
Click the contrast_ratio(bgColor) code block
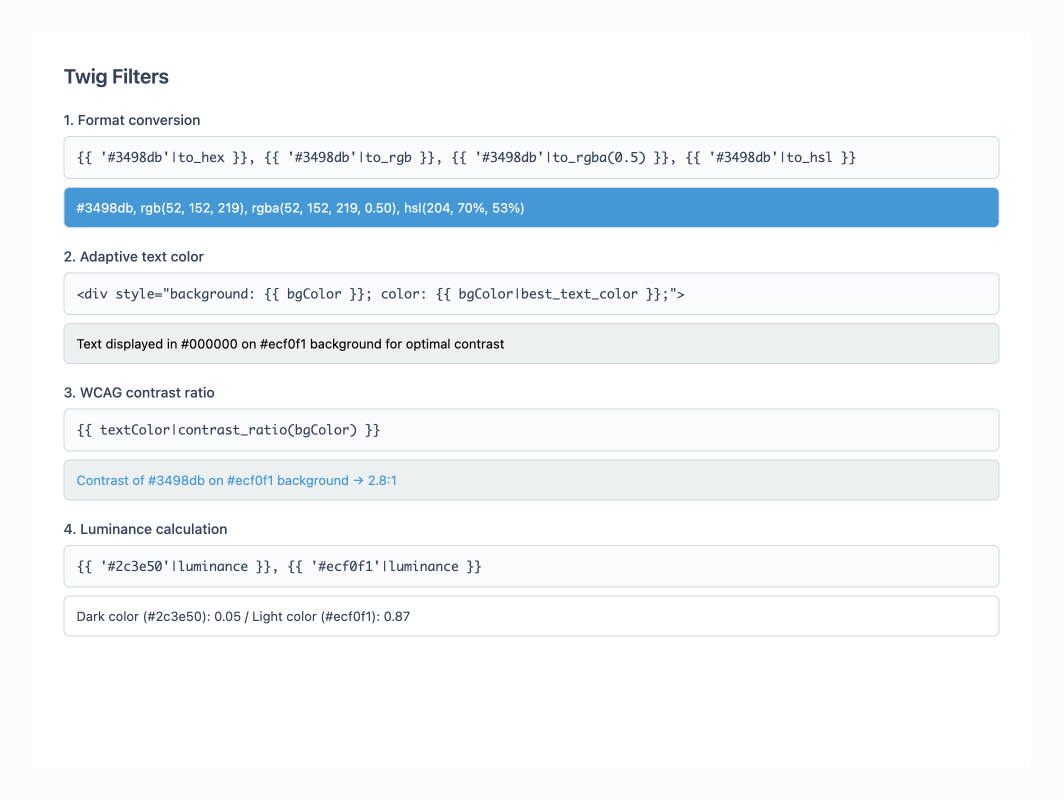coord(229,430)
